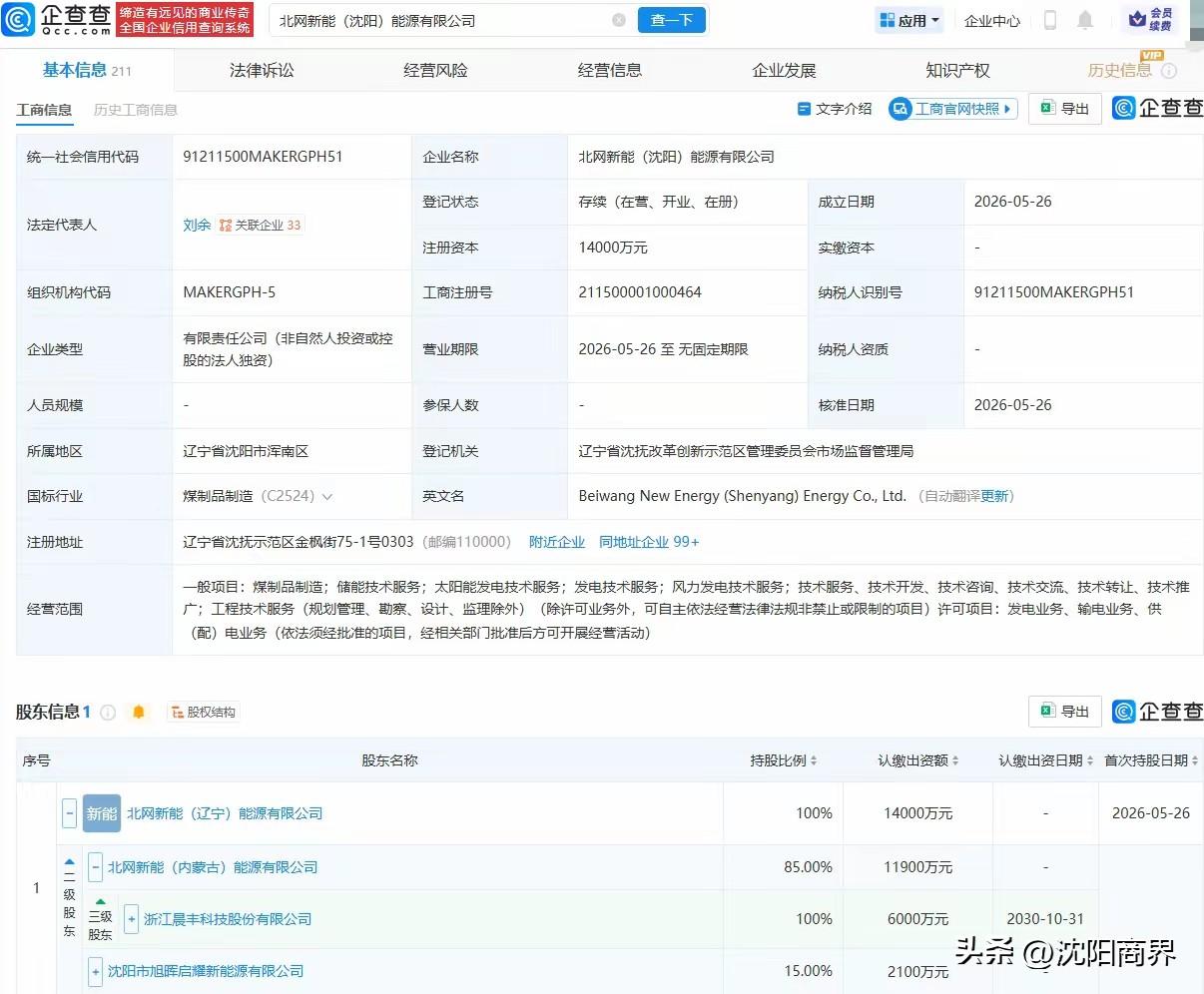Expand 沈阳市旭晖启耀新能源有限公司 row
Screen dimensions: 1204x994
pos(95,971)
